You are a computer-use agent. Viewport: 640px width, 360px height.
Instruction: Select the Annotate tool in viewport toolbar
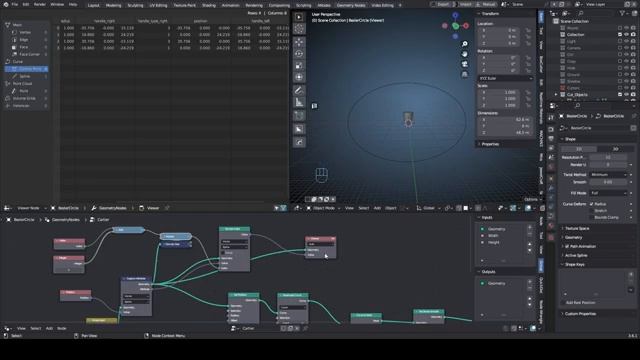[299, 91]
